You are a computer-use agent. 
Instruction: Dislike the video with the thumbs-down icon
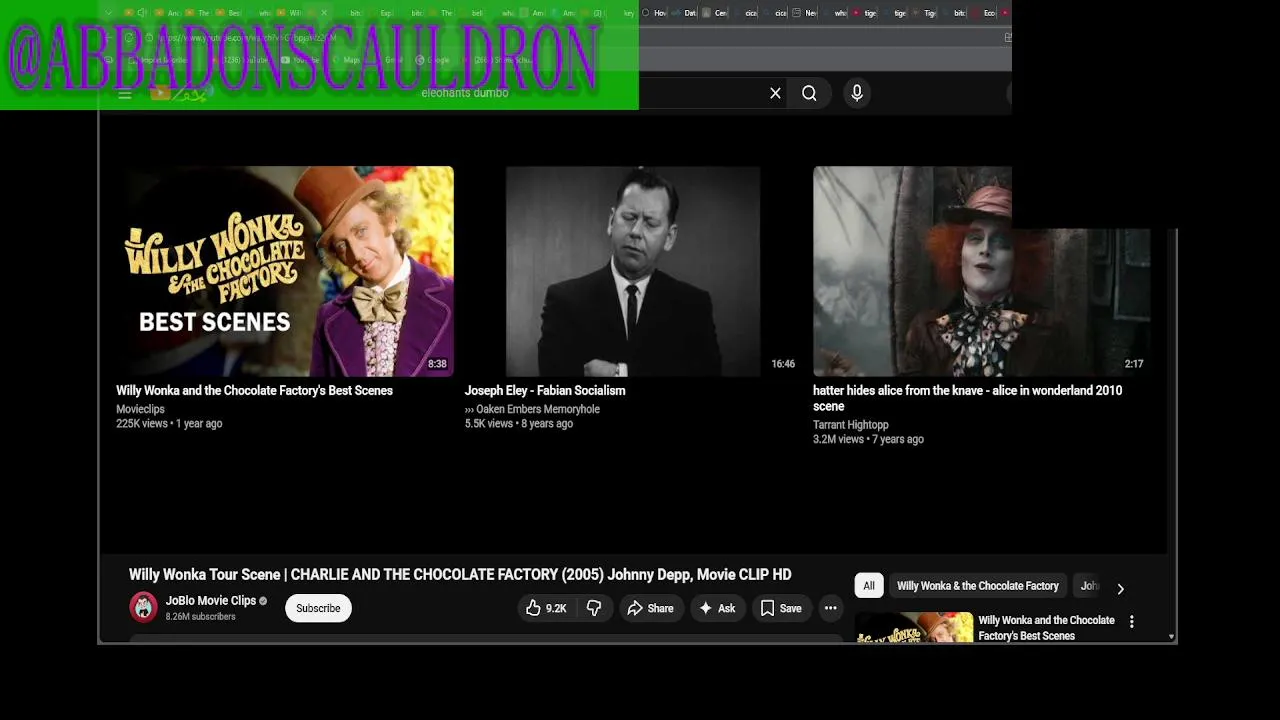point(594,608)
